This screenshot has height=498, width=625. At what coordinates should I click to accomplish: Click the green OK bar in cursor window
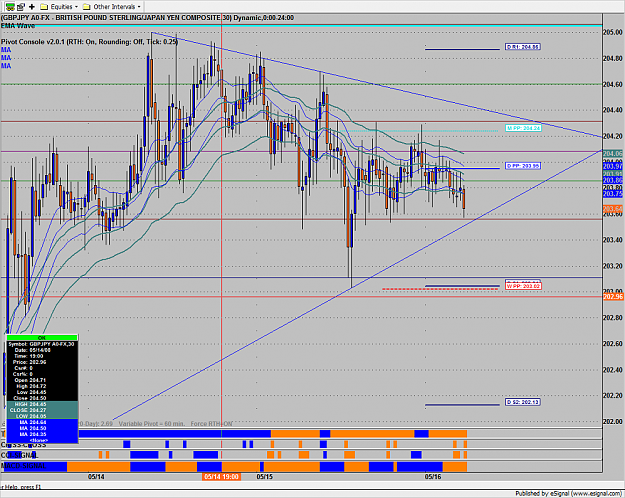(42, 338)
